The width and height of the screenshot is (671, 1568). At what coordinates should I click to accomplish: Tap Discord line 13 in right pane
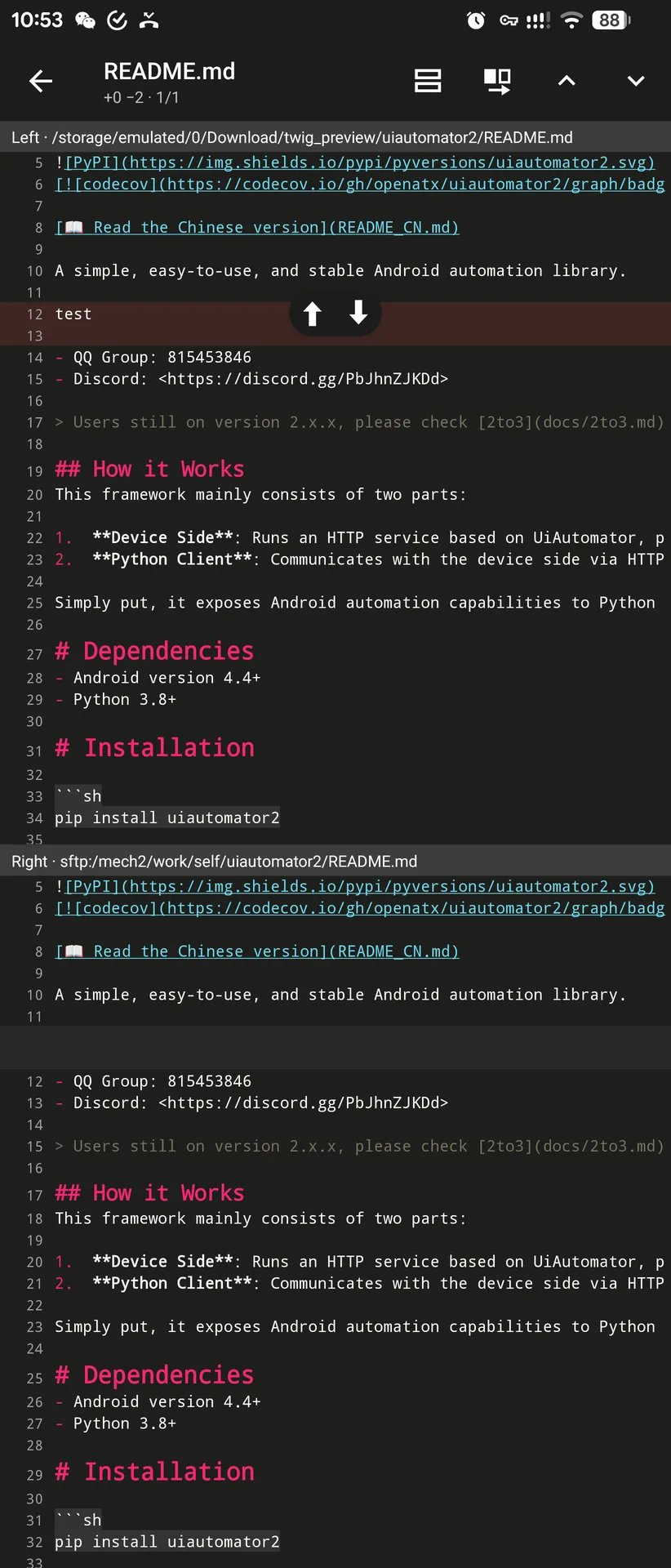pos(251,1103)
